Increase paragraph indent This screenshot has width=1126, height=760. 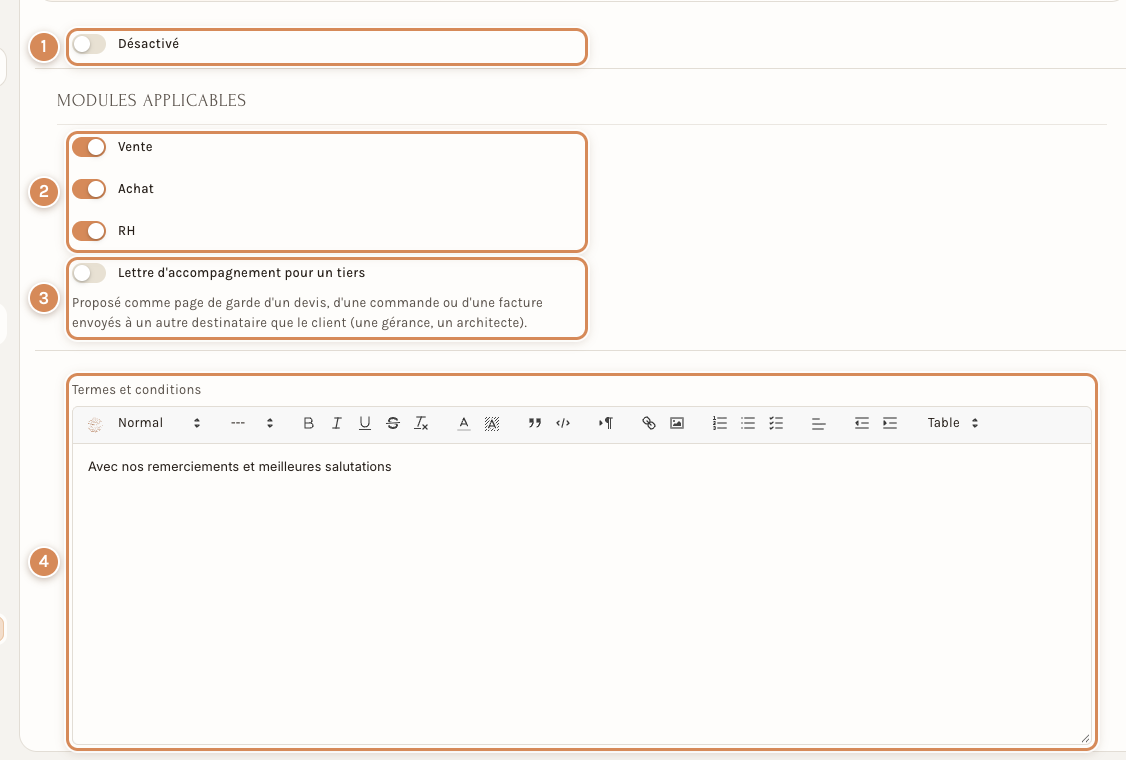point(890,423)
